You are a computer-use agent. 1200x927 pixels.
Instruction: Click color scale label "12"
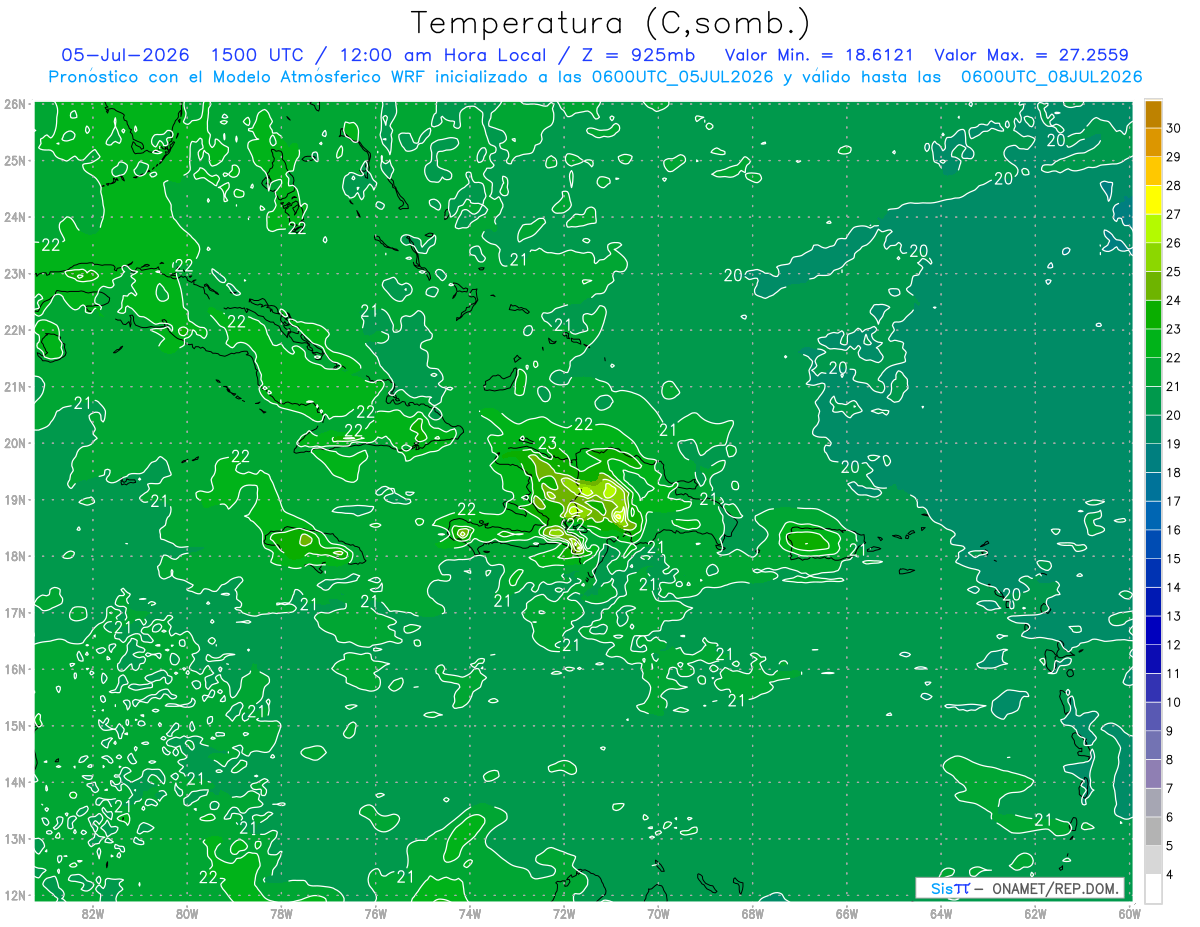pos(1173,644)
